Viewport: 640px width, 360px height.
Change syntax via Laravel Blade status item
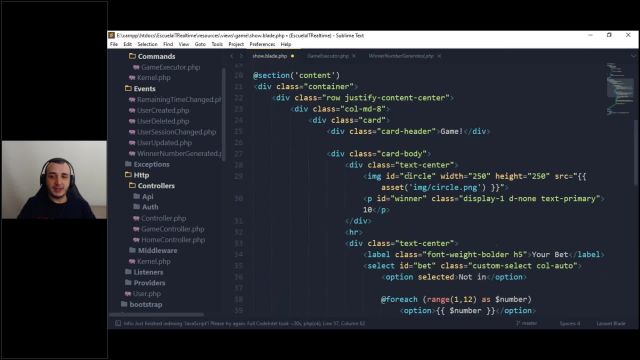(x=611, y=323)
